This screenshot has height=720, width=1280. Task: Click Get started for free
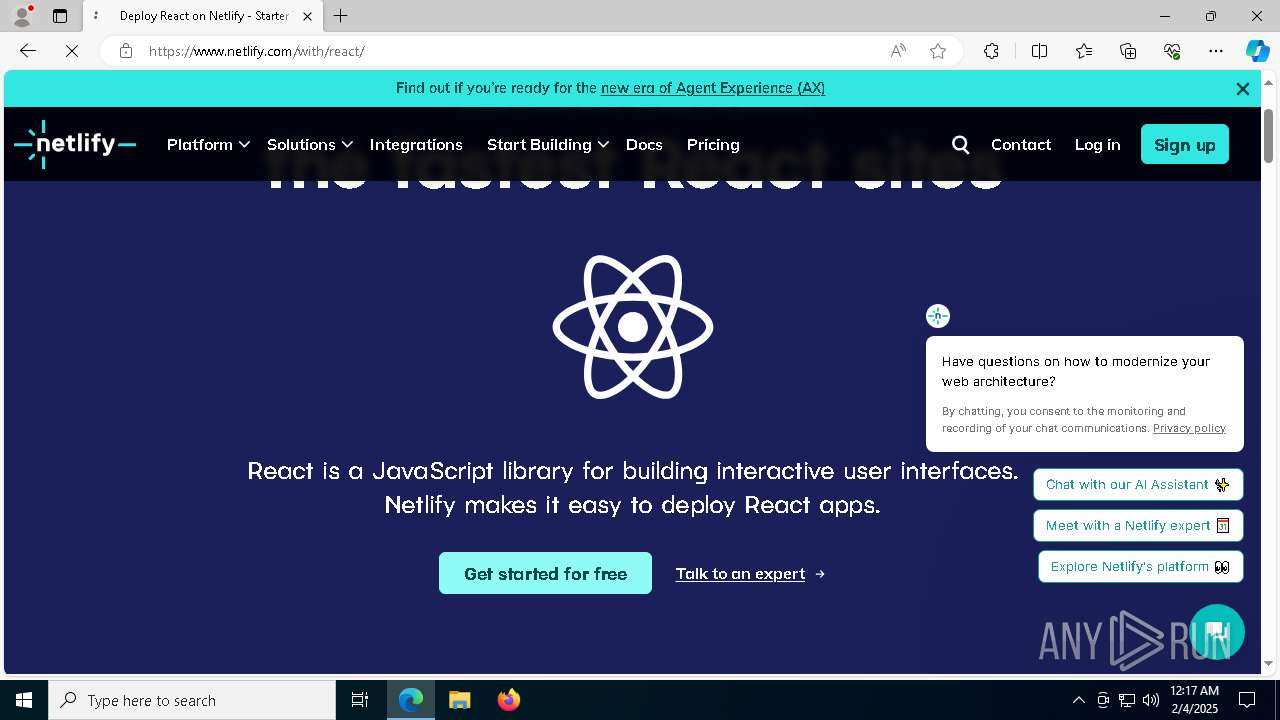[x=545, y=573]
